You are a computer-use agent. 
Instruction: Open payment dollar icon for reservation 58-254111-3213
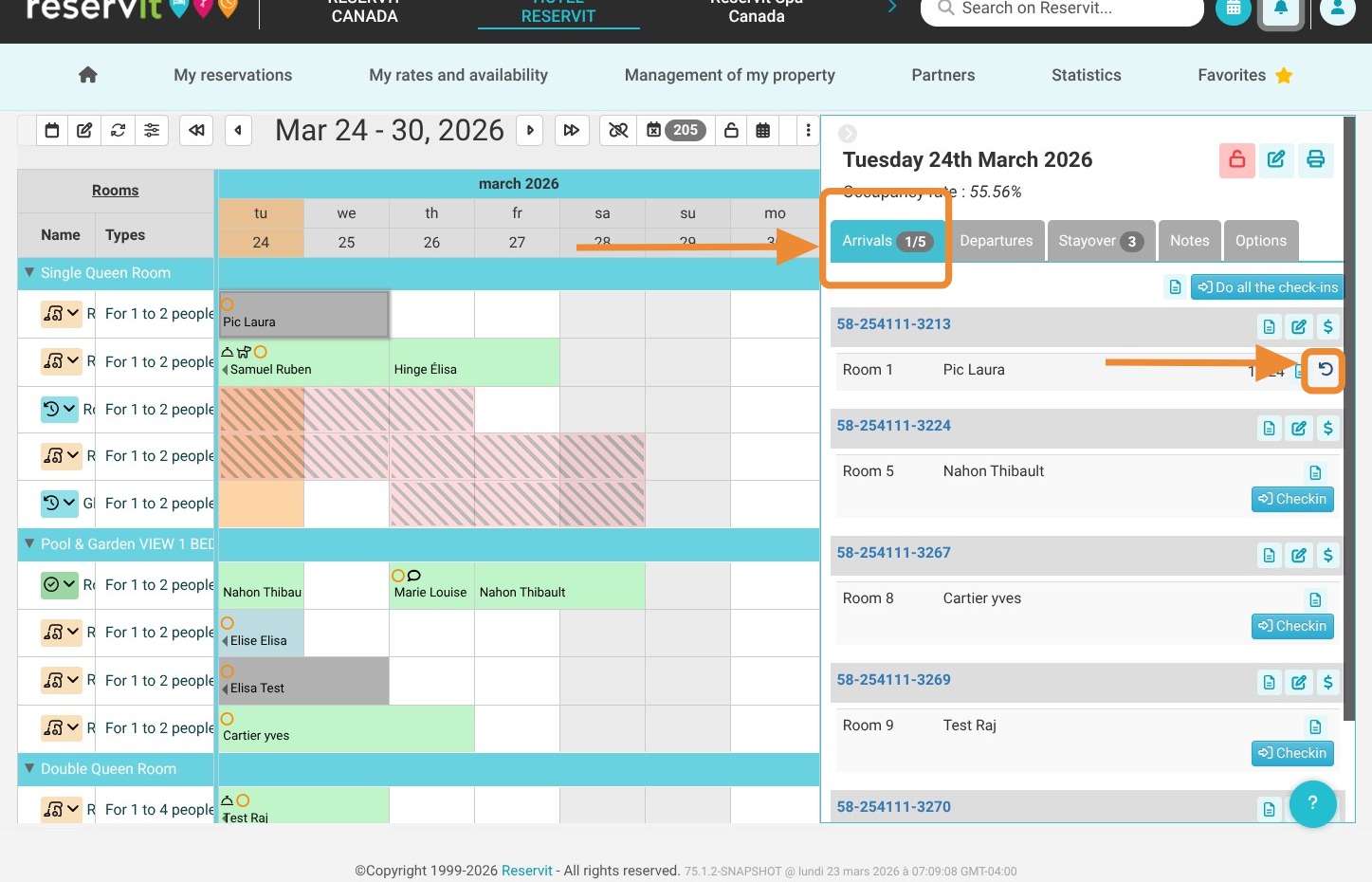coord(1328,327)
